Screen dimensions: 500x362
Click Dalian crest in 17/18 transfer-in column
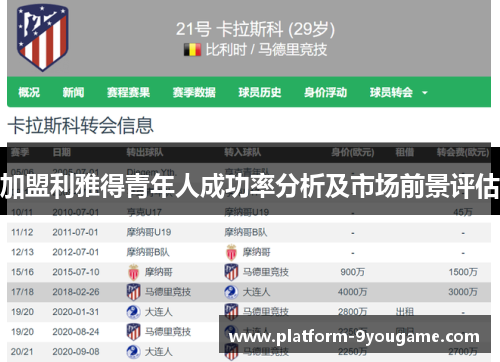coord(231,292)
